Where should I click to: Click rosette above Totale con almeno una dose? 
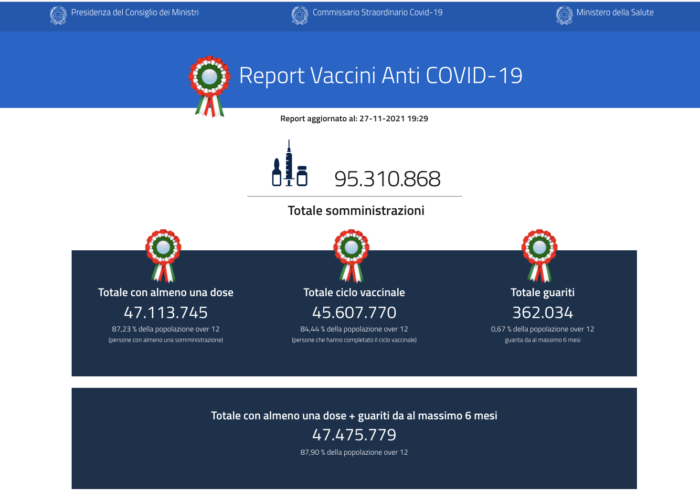click(x=163, y=256)
